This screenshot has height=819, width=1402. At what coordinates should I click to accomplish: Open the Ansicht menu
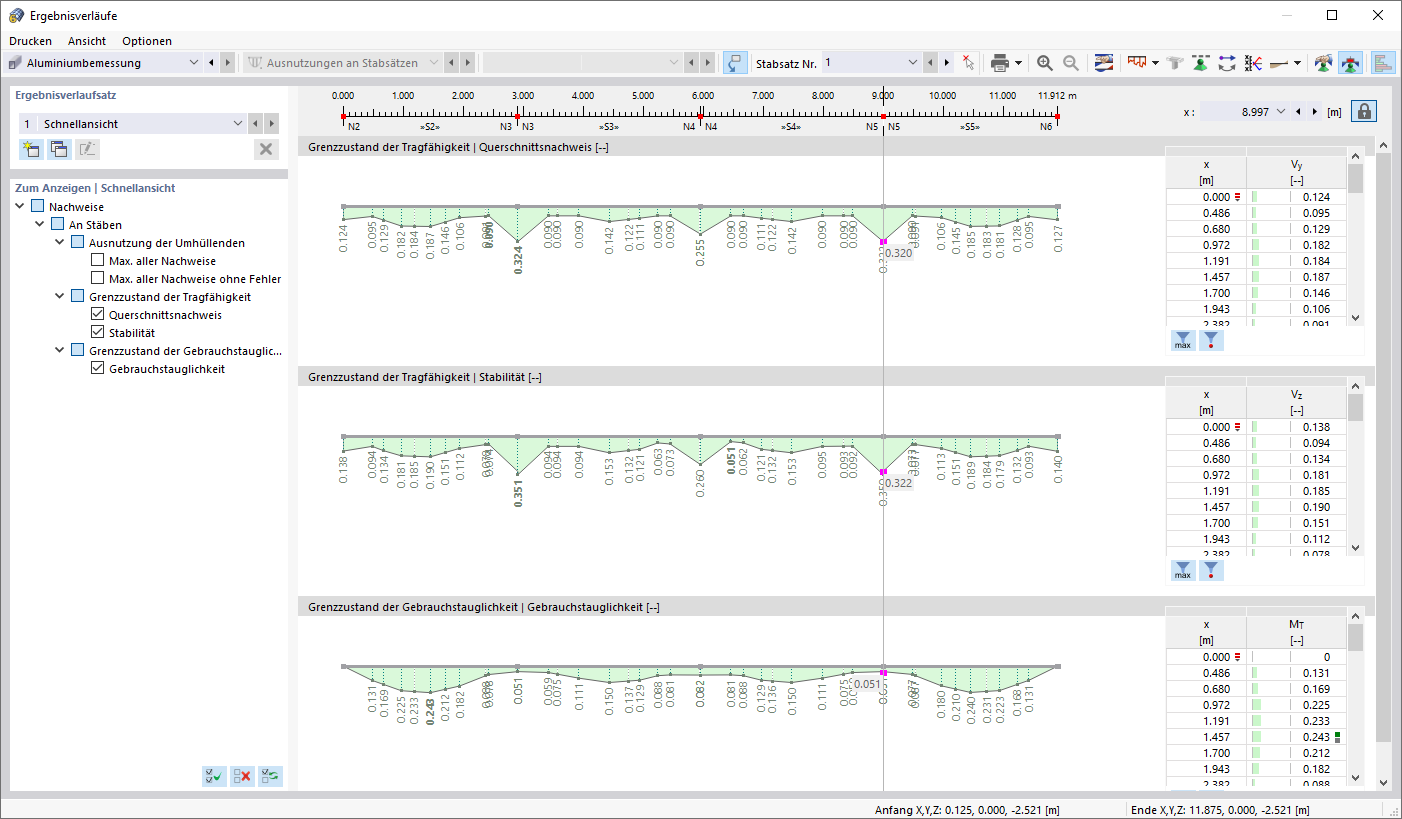[87, 41]
